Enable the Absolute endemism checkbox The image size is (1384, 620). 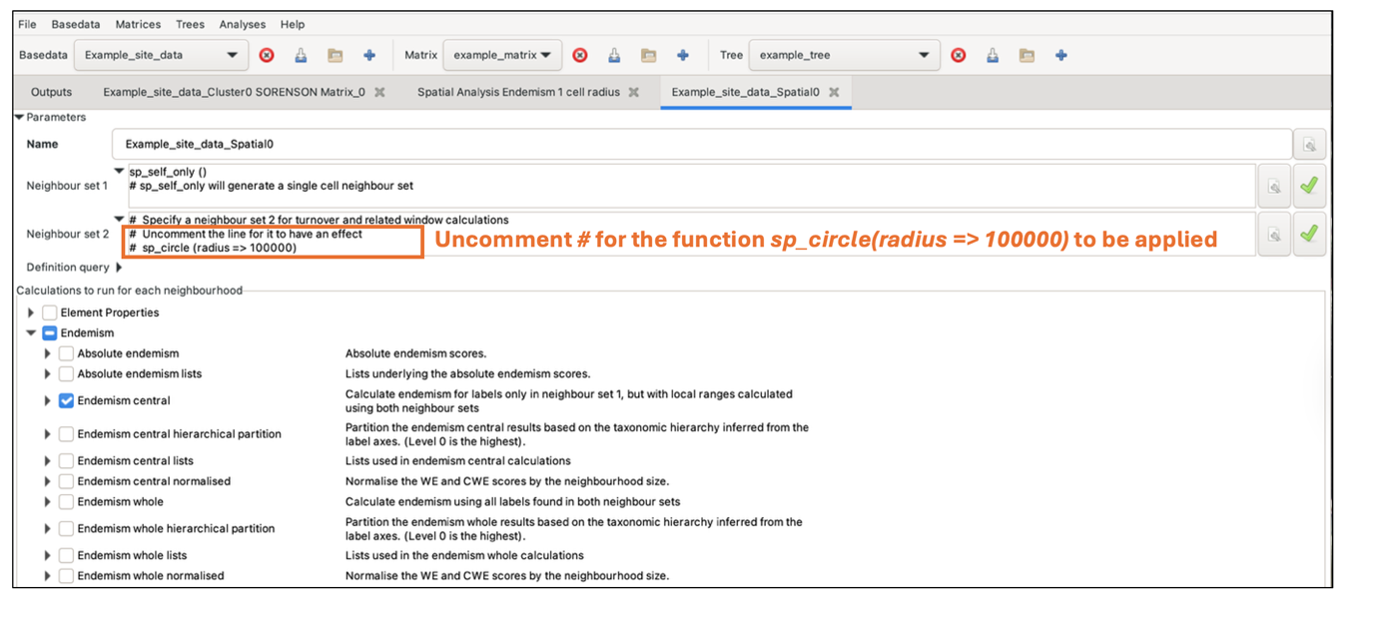click(66, 354)
